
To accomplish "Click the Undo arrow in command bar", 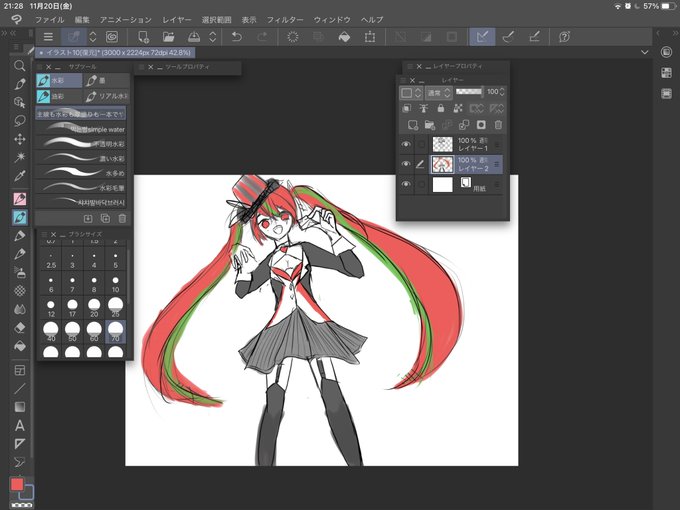I will pos(236,37).
